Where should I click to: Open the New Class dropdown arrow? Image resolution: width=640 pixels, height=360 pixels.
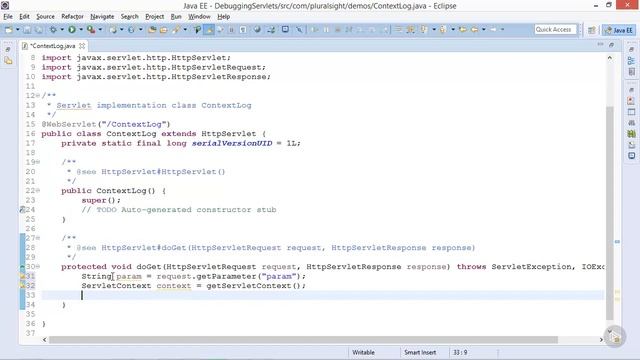140,30
